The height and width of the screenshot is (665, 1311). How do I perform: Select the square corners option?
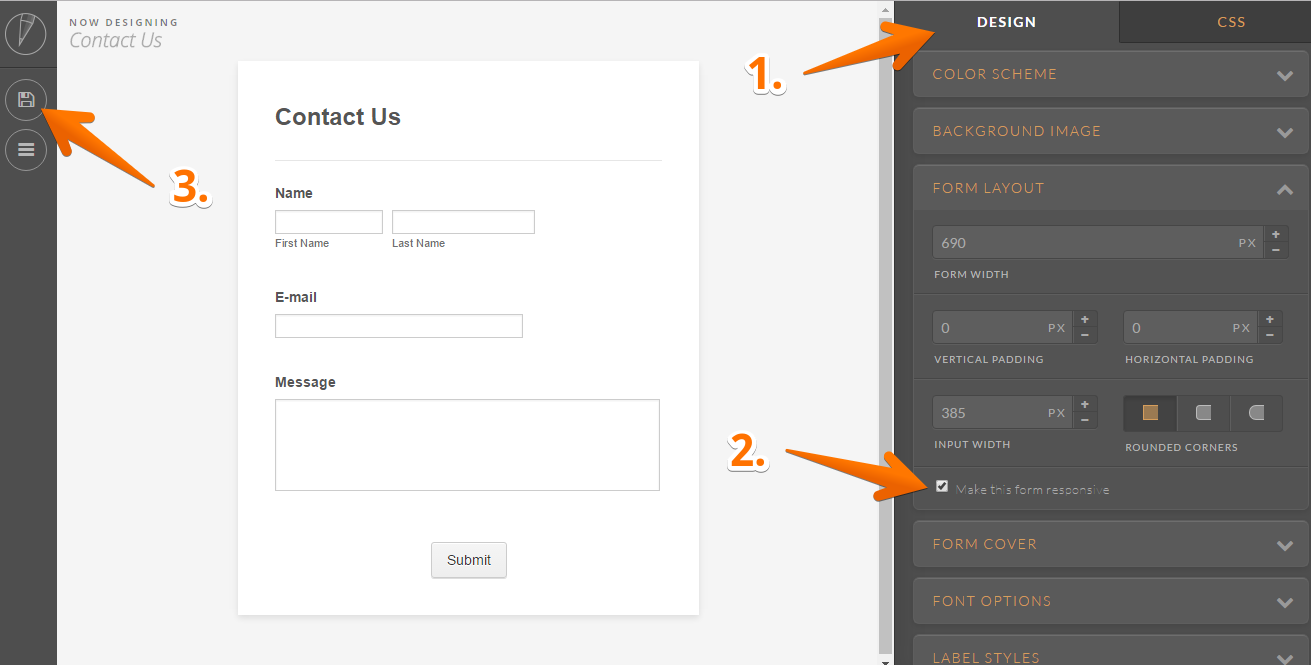1150,413
